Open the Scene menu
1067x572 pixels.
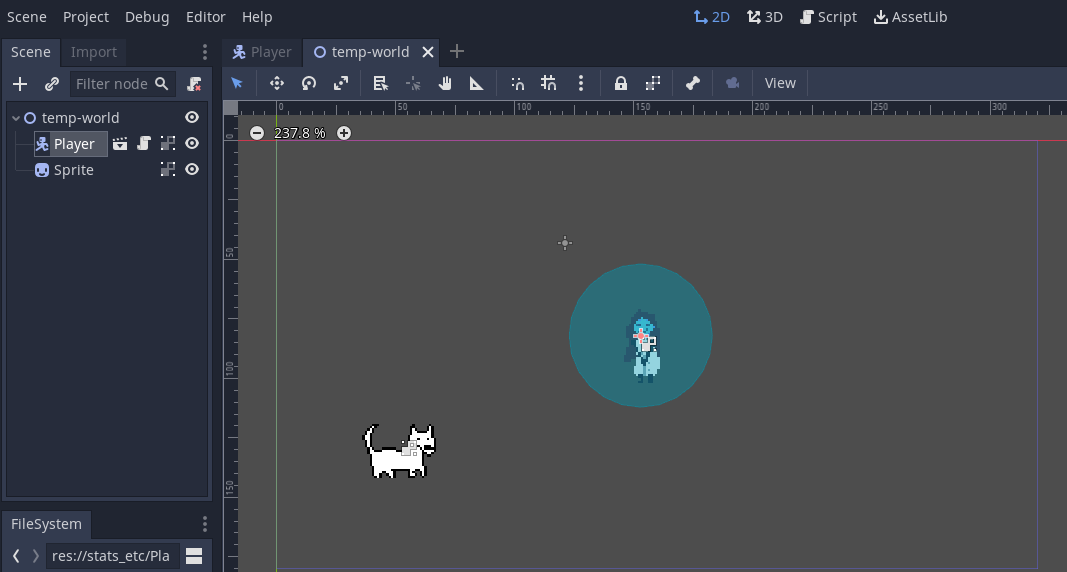[x=27, y=17]
